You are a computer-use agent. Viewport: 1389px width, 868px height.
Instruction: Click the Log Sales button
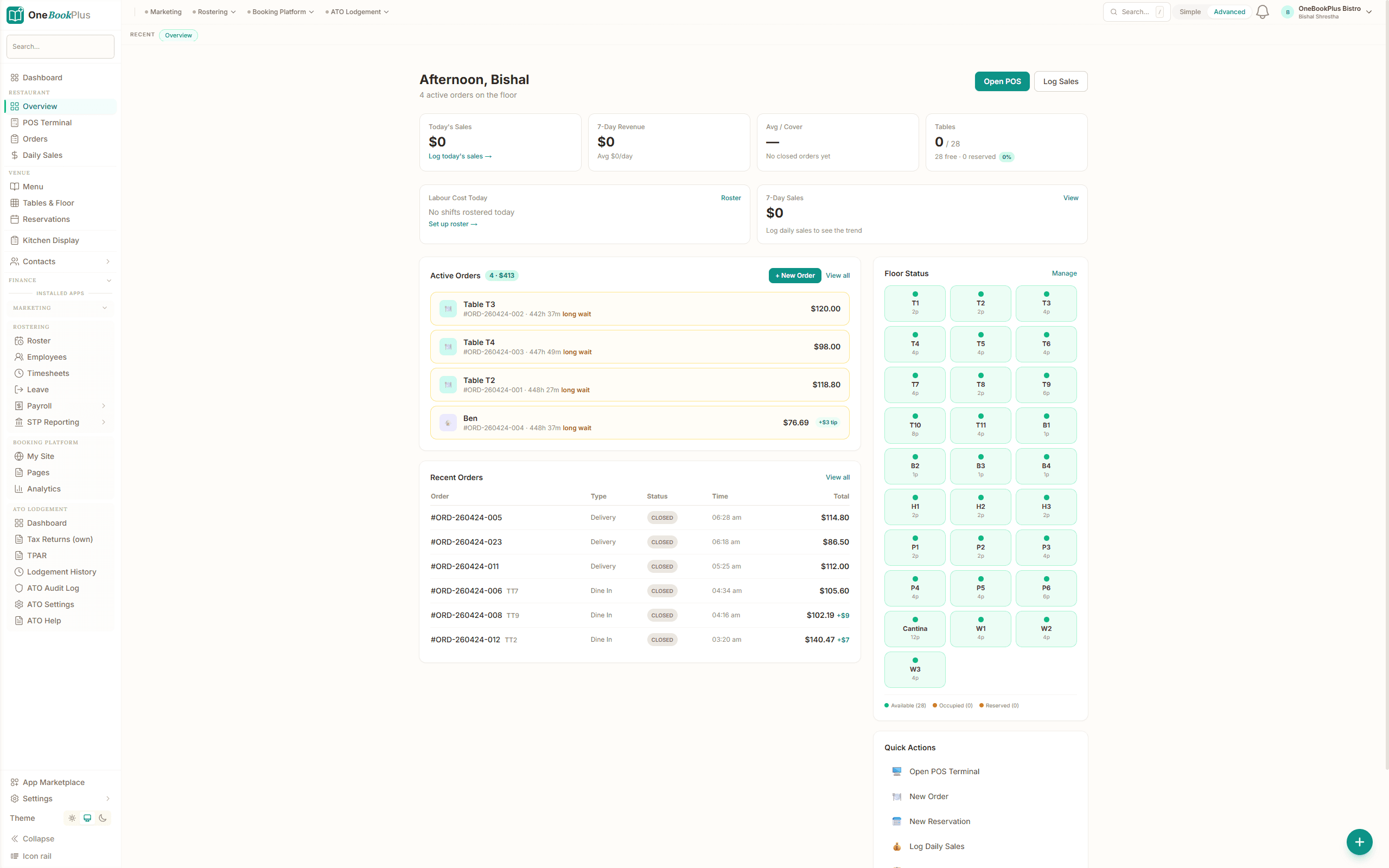click(1060, 81)
